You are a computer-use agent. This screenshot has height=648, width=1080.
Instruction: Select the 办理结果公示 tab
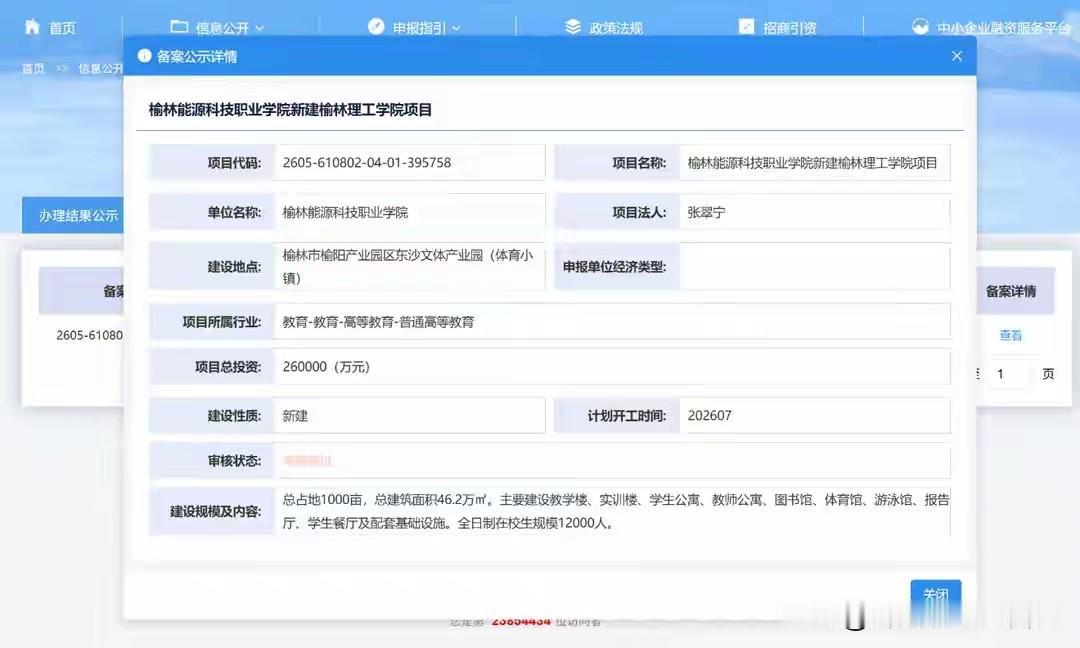coord(73,216)
